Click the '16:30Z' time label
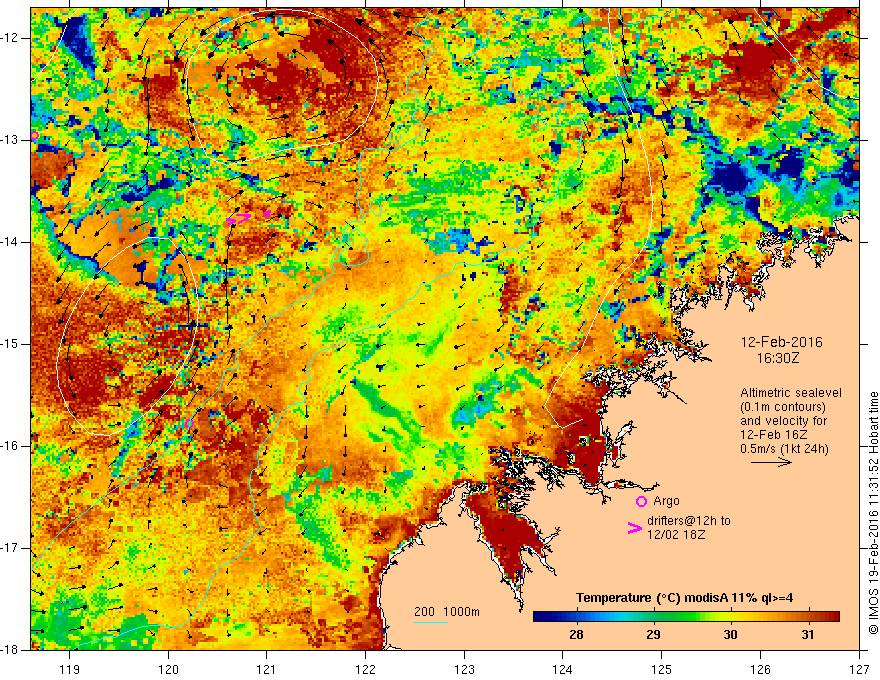This screenshot has width=880, height=680. coord(778,358)
